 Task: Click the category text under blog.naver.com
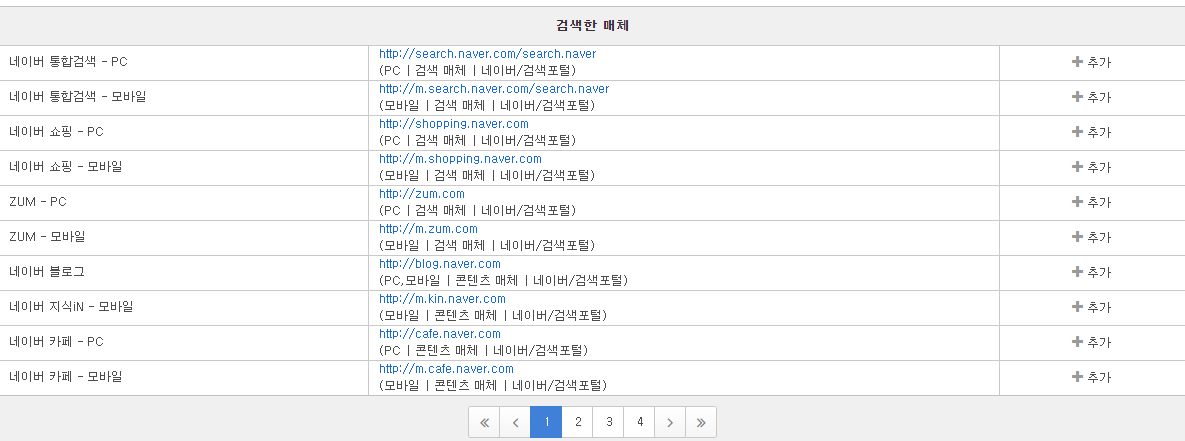point(503,280)
